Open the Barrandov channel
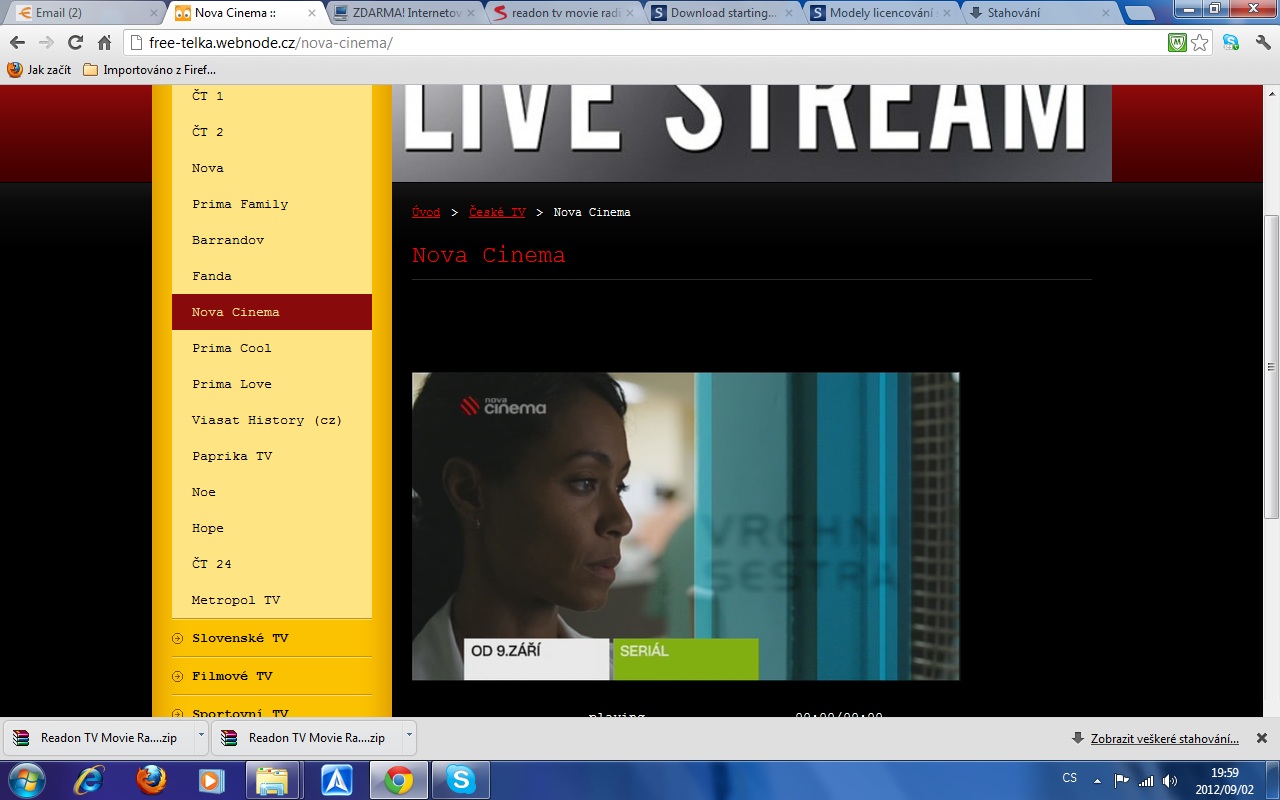This screenshot has height=800, width=1280. (272, 240)
